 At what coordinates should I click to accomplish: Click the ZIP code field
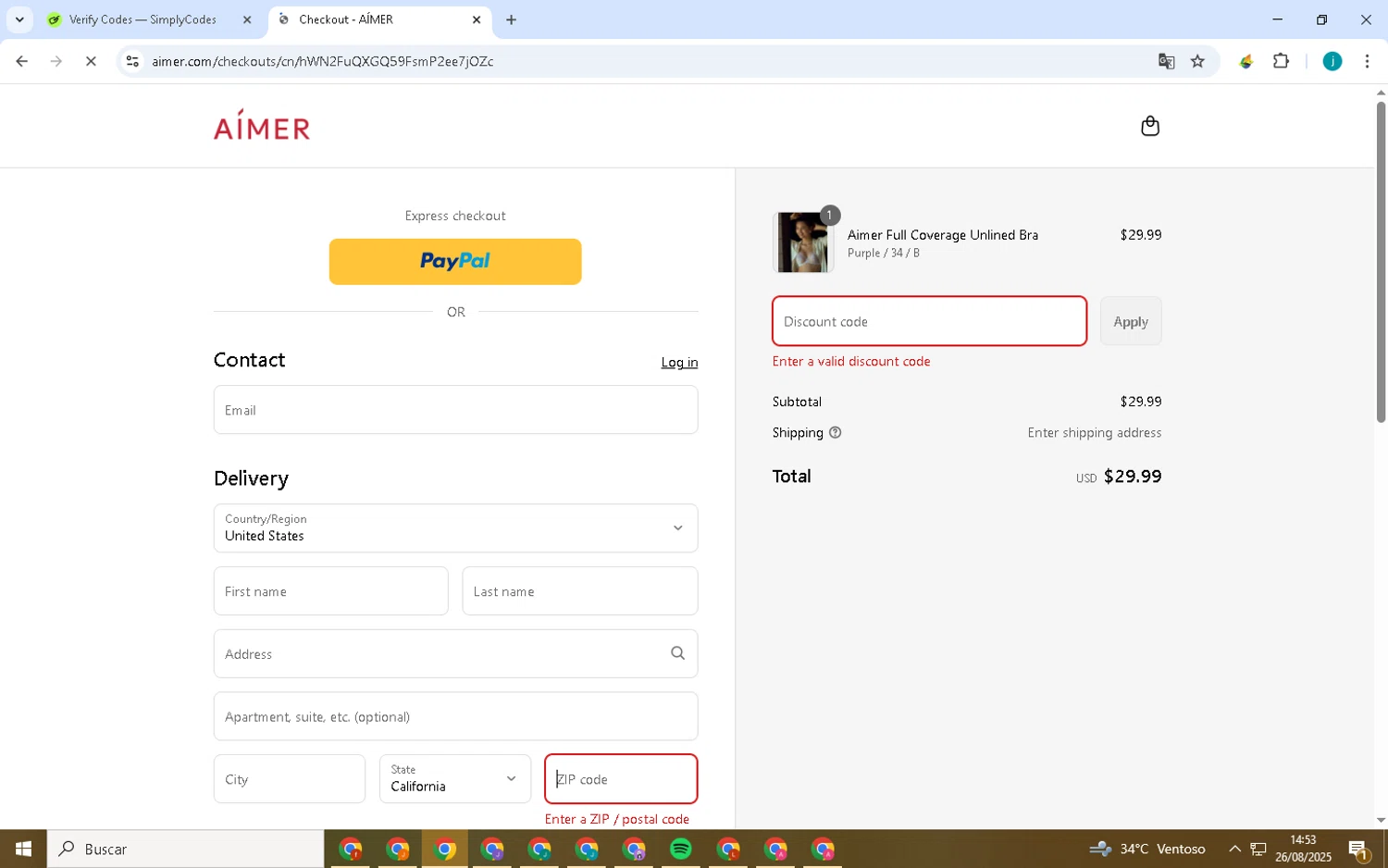click(621, 779)
